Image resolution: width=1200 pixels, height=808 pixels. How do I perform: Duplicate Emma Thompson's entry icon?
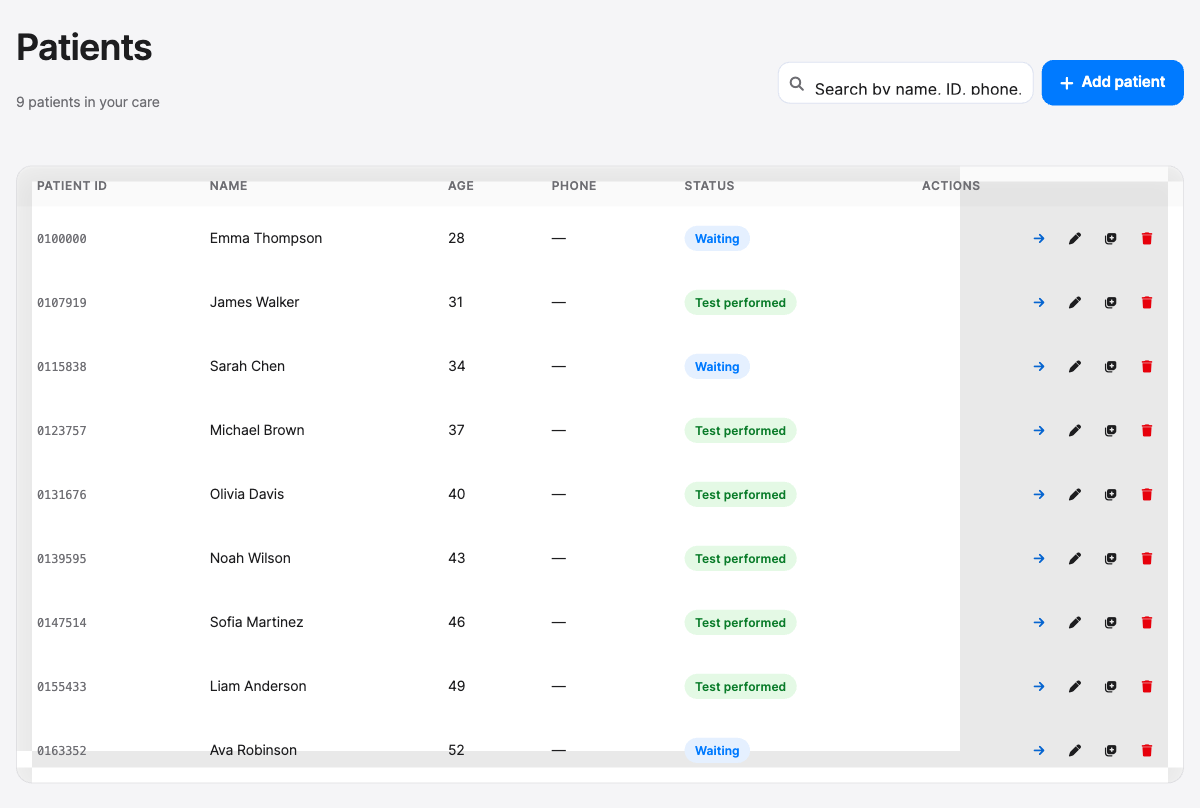[x=1111, y=239]
